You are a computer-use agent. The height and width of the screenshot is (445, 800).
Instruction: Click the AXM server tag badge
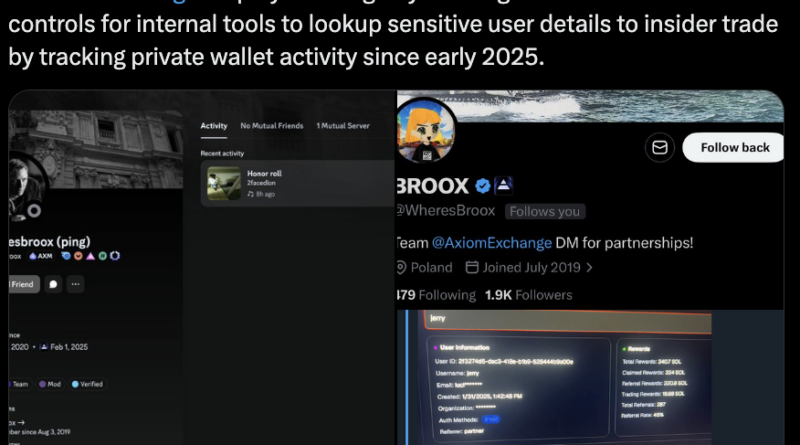[x=41, y=256]
